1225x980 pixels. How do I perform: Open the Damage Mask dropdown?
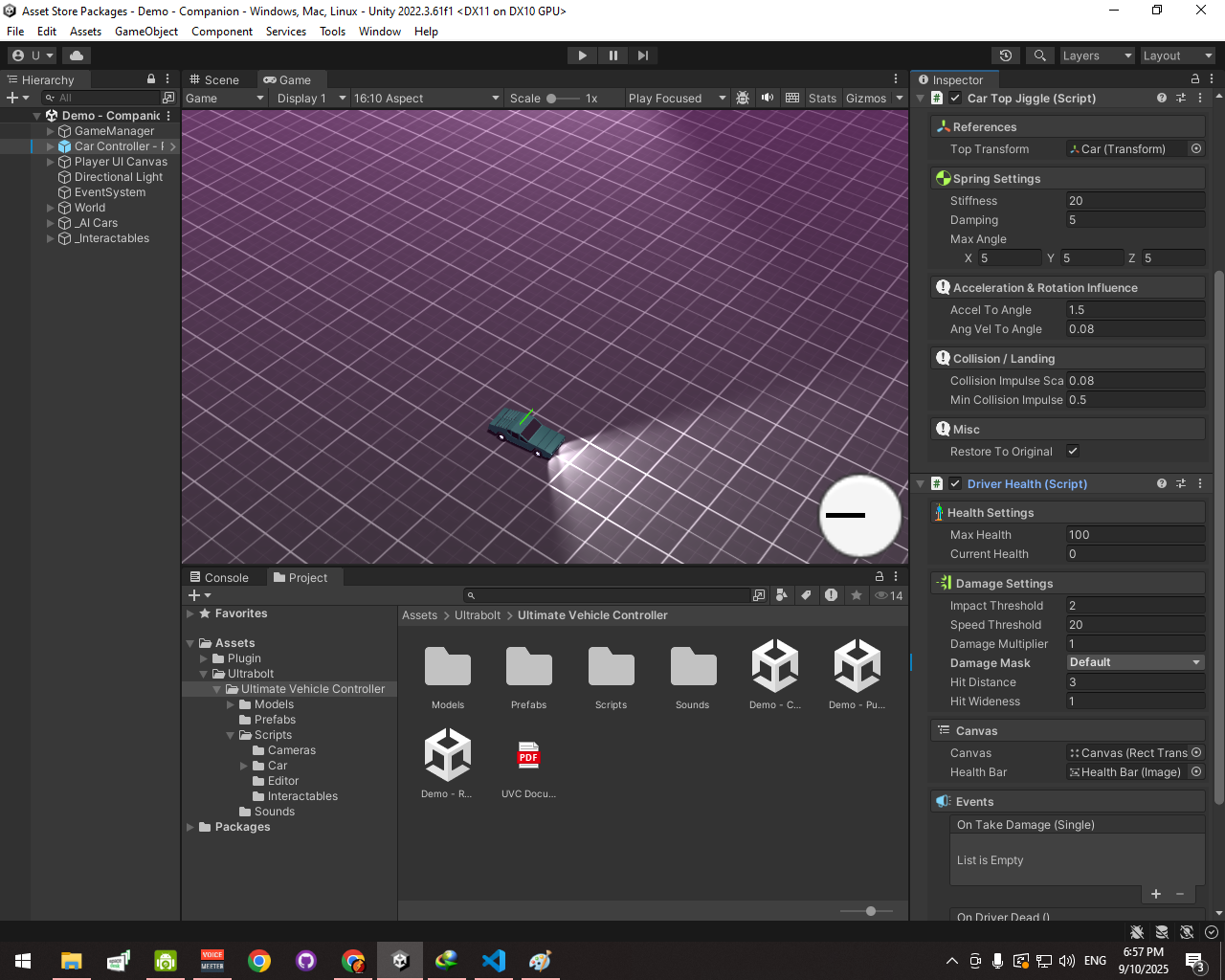pyautogui.click(x=1135, y=662)
